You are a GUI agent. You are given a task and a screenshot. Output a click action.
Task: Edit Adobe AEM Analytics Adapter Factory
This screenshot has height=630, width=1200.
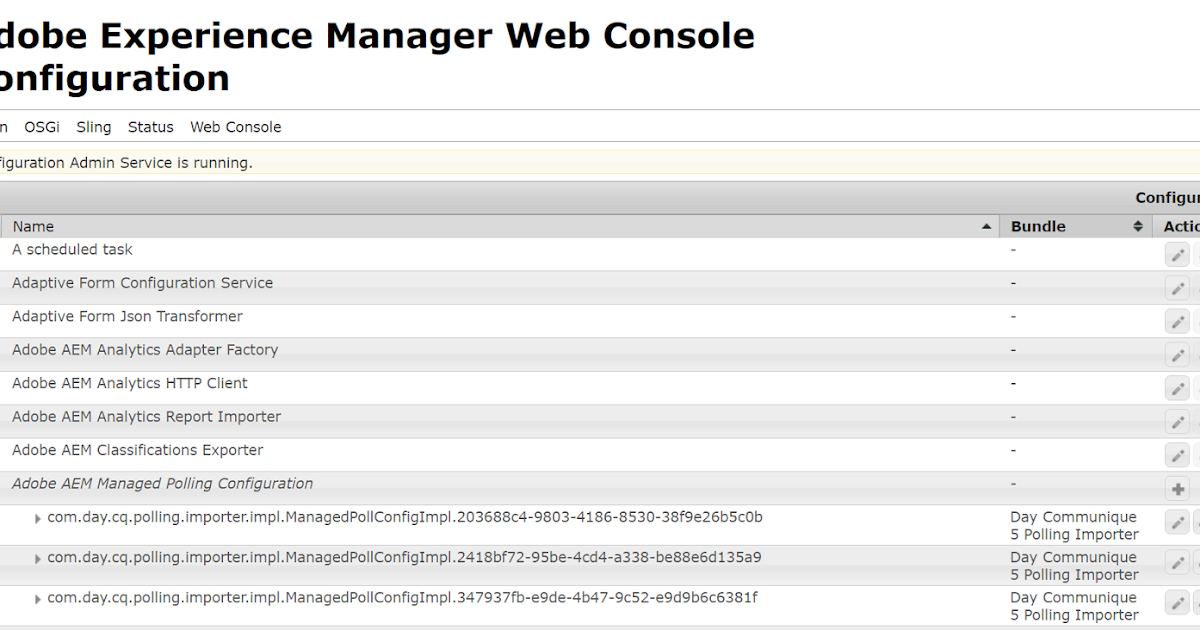1177,354
